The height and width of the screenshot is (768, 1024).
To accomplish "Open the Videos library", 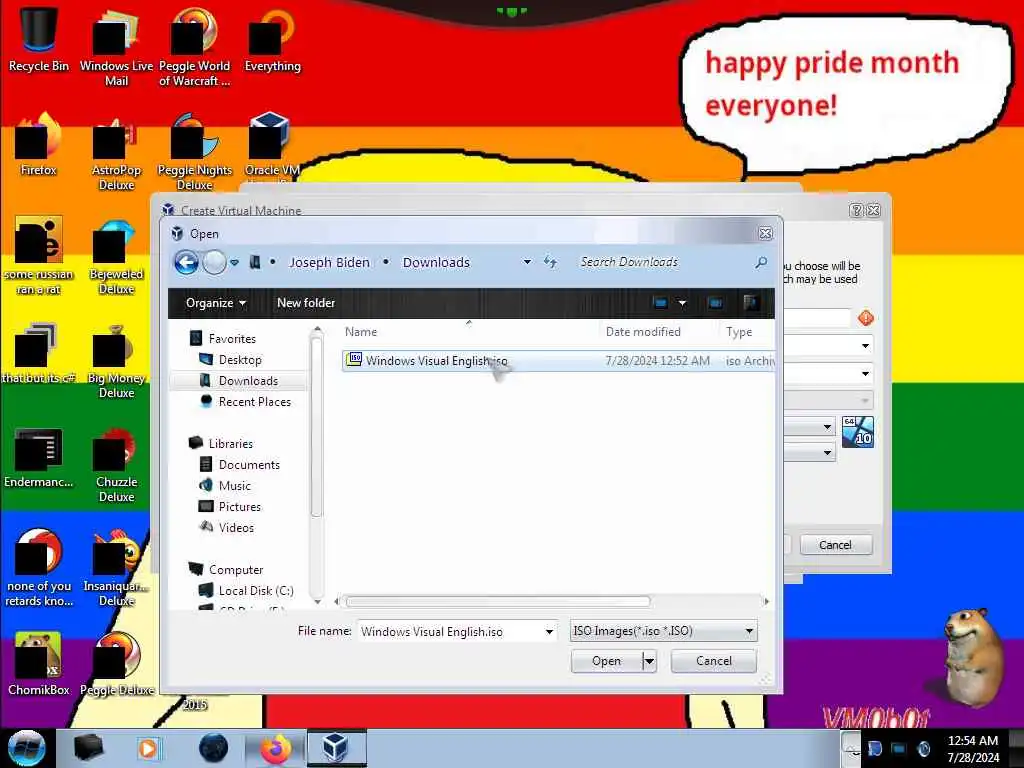I will pos(236,527).
